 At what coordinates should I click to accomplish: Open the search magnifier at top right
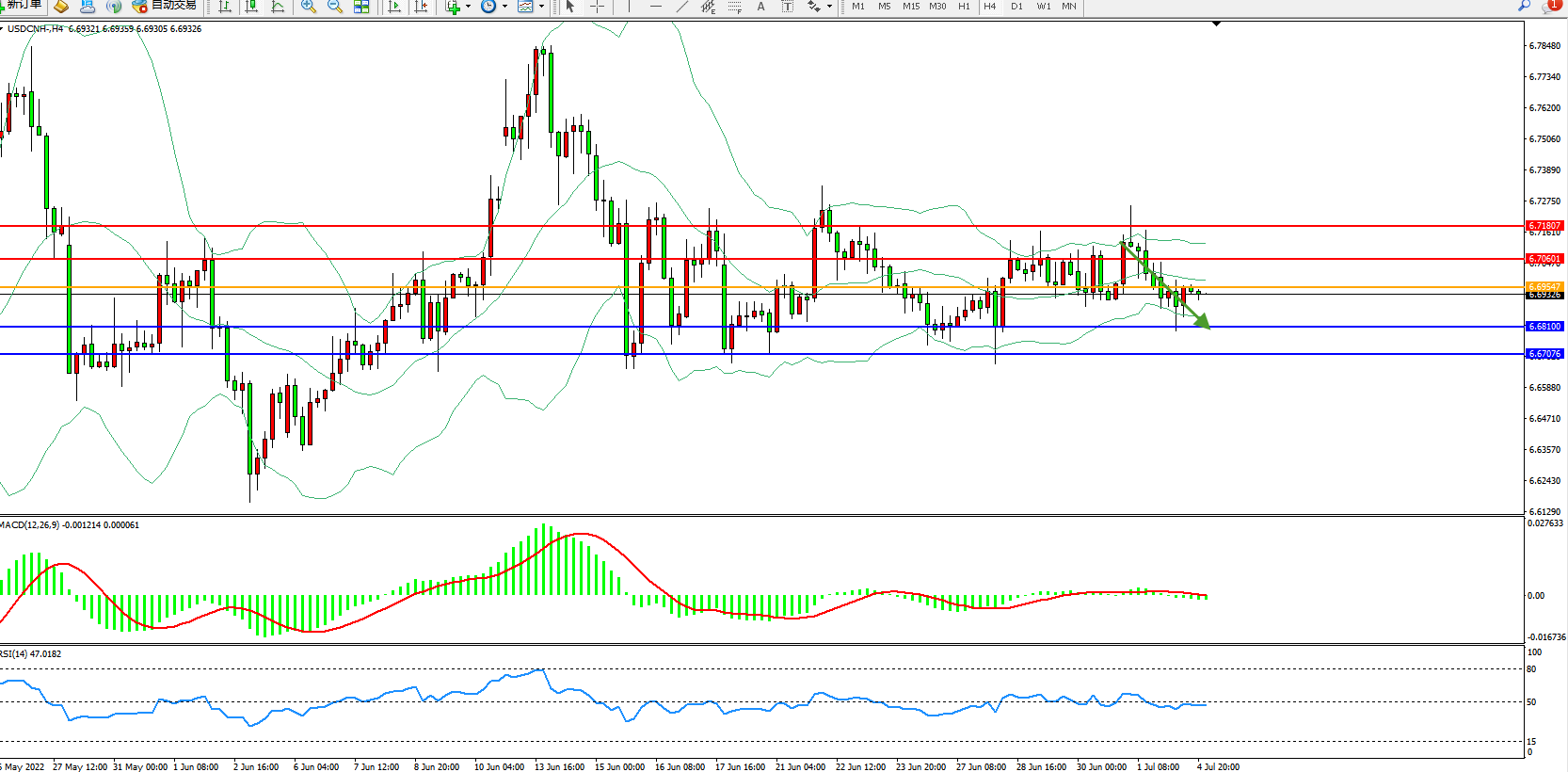1524,6
